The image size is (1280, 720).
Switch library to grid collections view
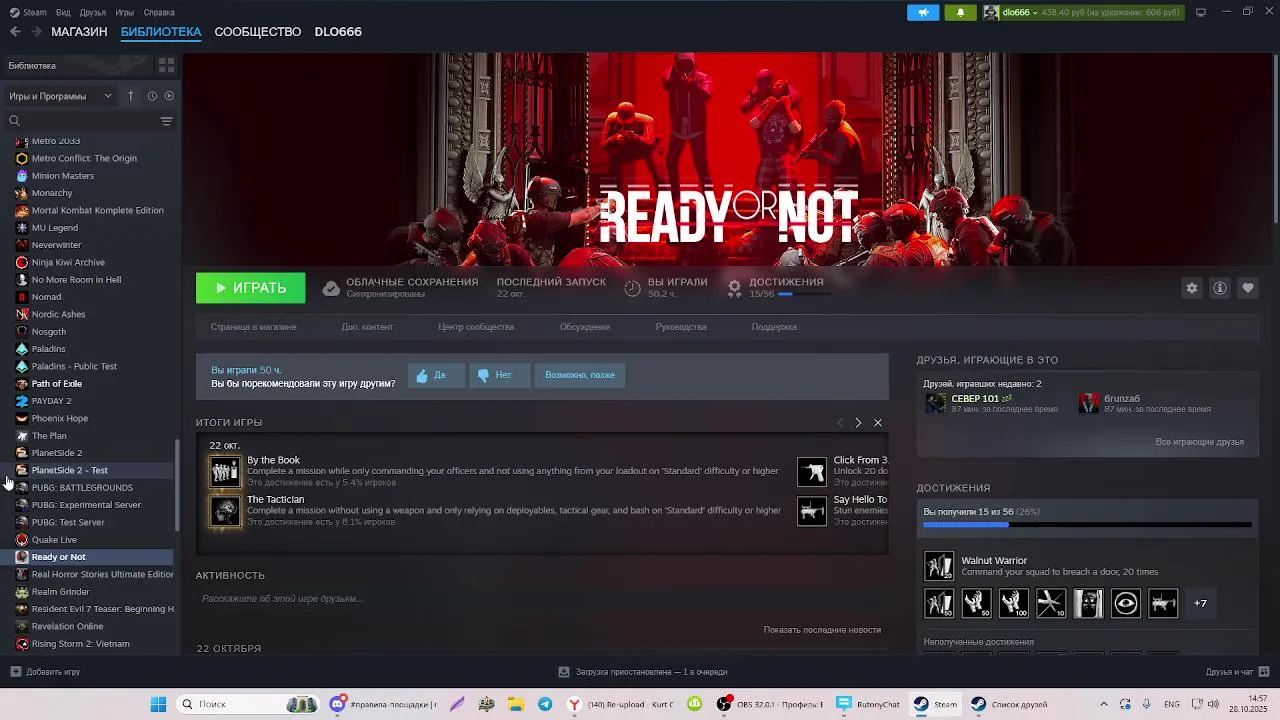[166, 65]
